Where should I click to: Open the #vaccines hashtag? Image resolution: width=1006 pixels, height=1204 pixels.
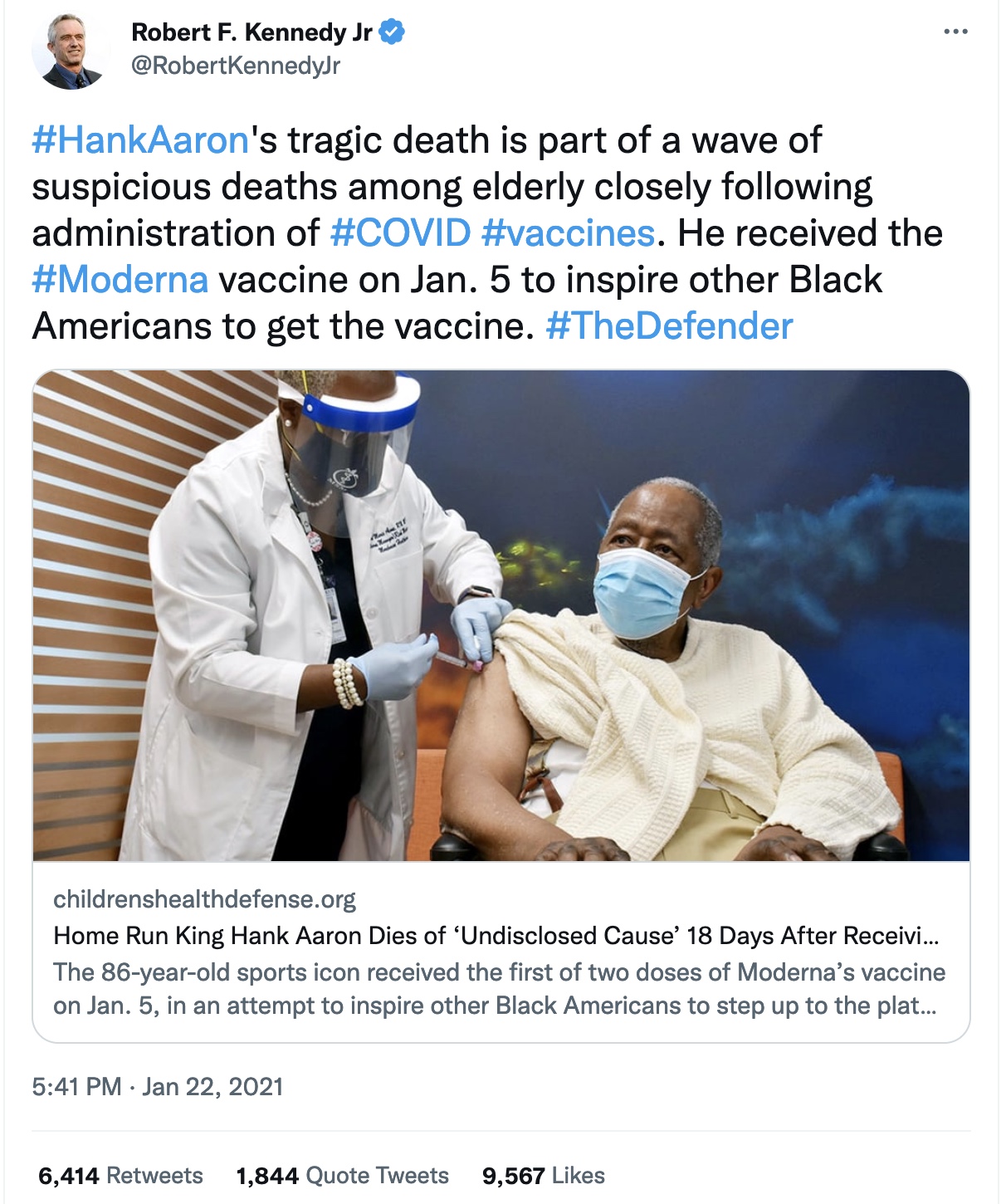pos(568,233)
